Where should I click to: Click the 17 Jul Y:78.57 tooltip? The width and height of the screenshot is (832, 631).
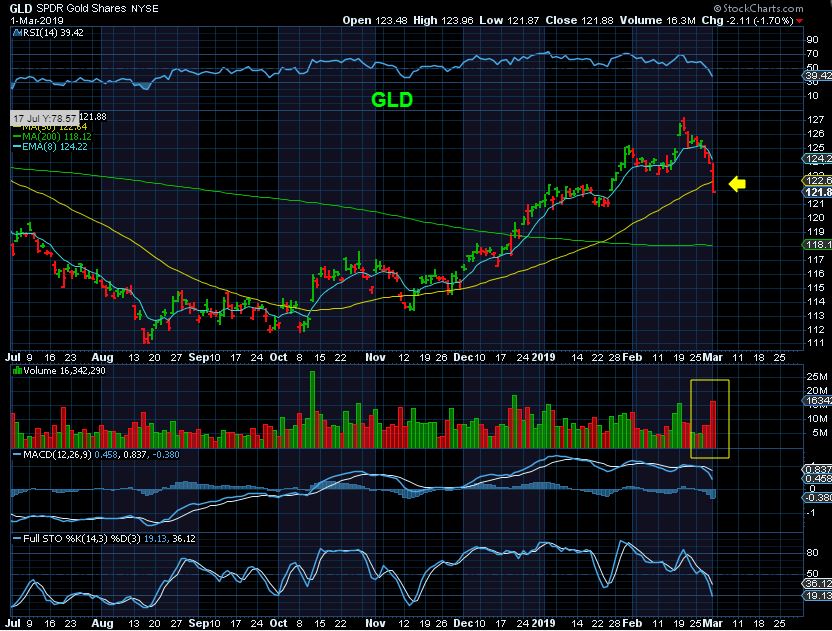[45, 118]
